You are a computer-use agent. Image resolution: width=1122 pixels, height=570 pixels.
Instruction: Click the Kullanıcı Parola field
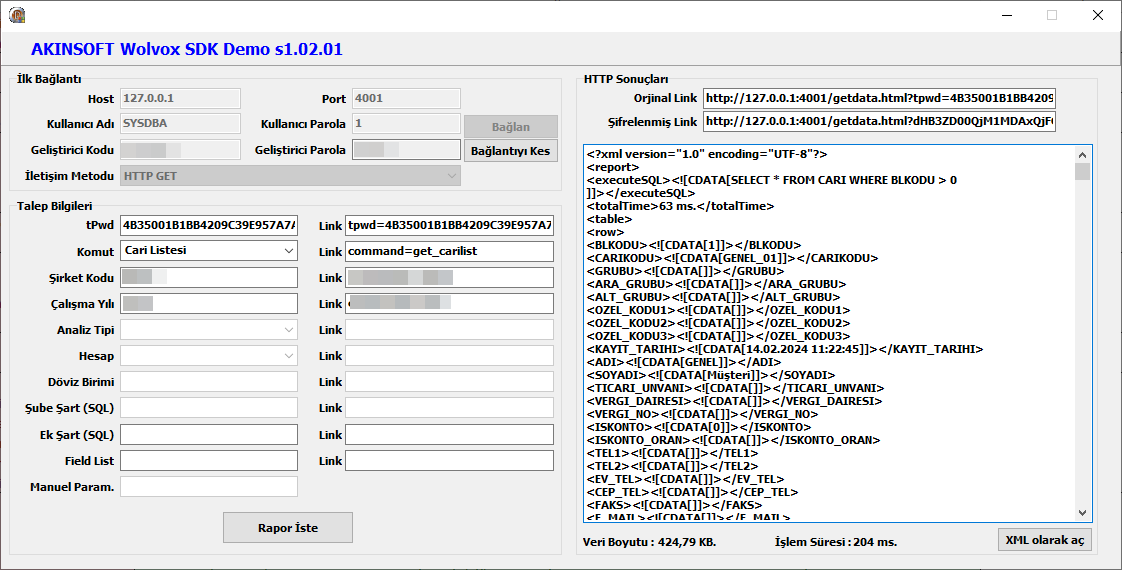tap(406, 123)
